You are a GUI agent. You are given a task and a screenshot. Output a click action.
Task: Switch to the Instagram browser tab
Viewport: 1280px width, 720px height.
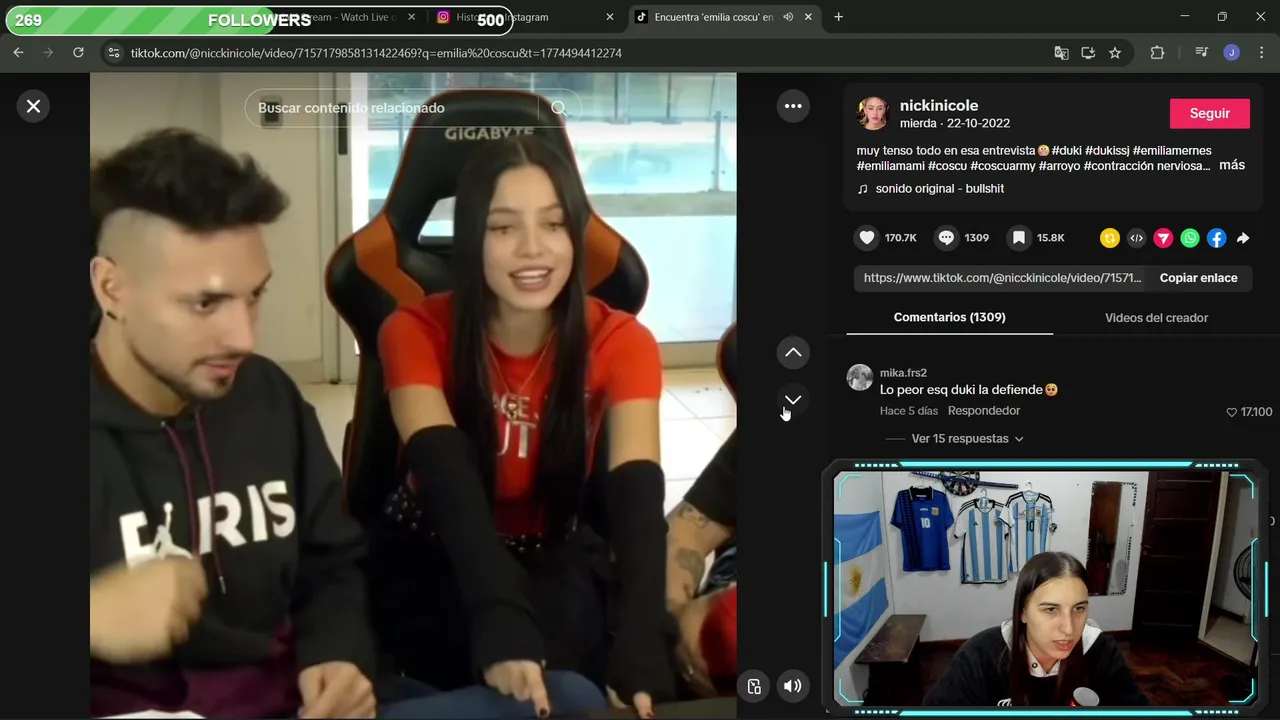(526, 17)
